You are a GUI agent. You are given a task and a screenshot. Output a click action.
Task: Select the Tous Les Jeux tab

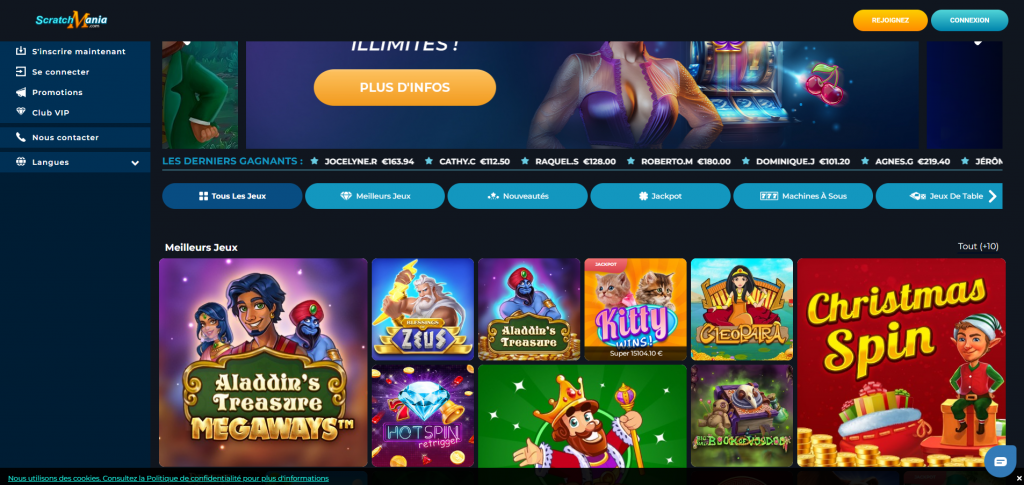[x=232, y=196]
